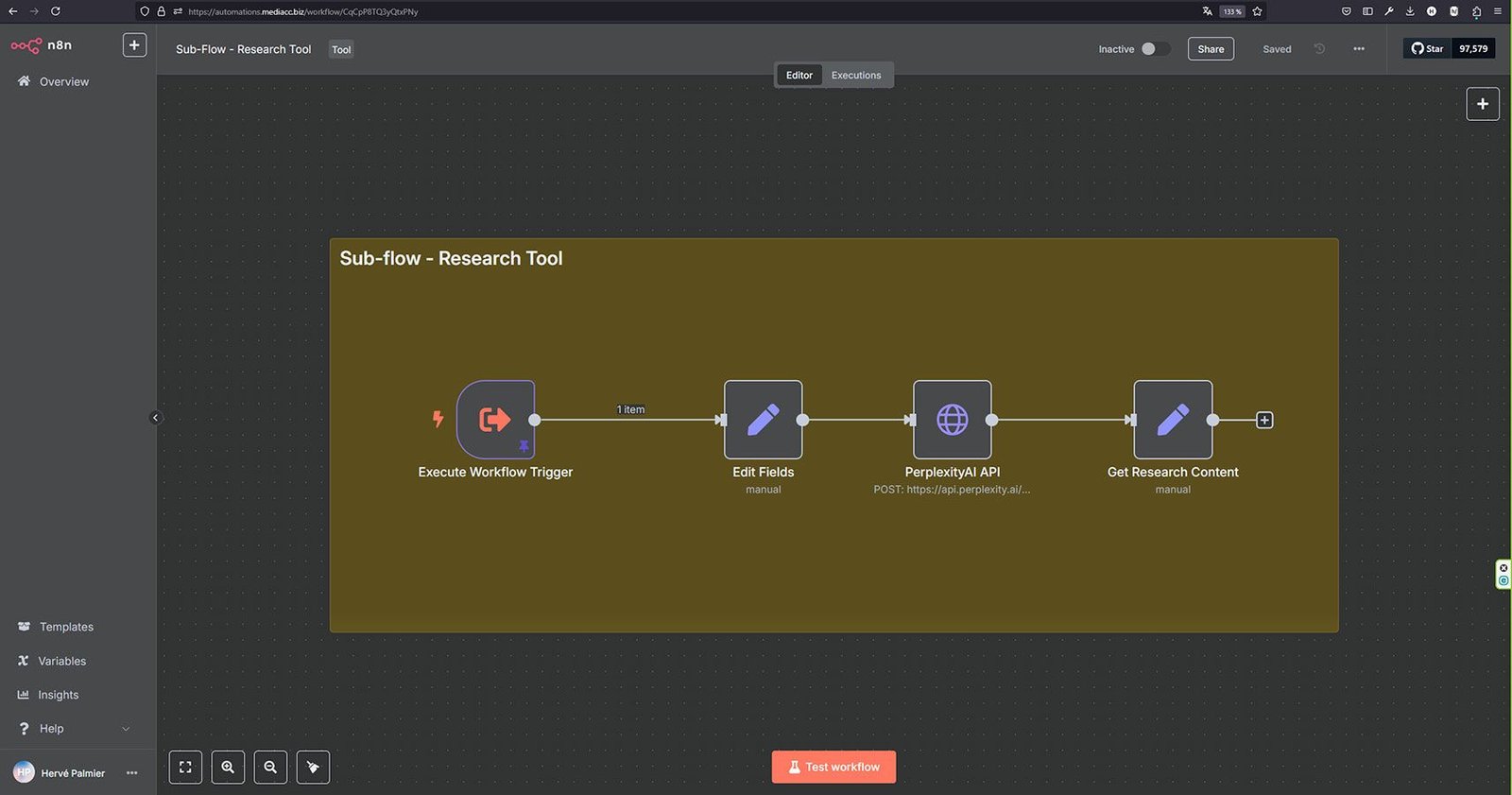Click the permissions icon beside the lock
The width and height of the screenshot is (1512, 795).
[178, 11]
